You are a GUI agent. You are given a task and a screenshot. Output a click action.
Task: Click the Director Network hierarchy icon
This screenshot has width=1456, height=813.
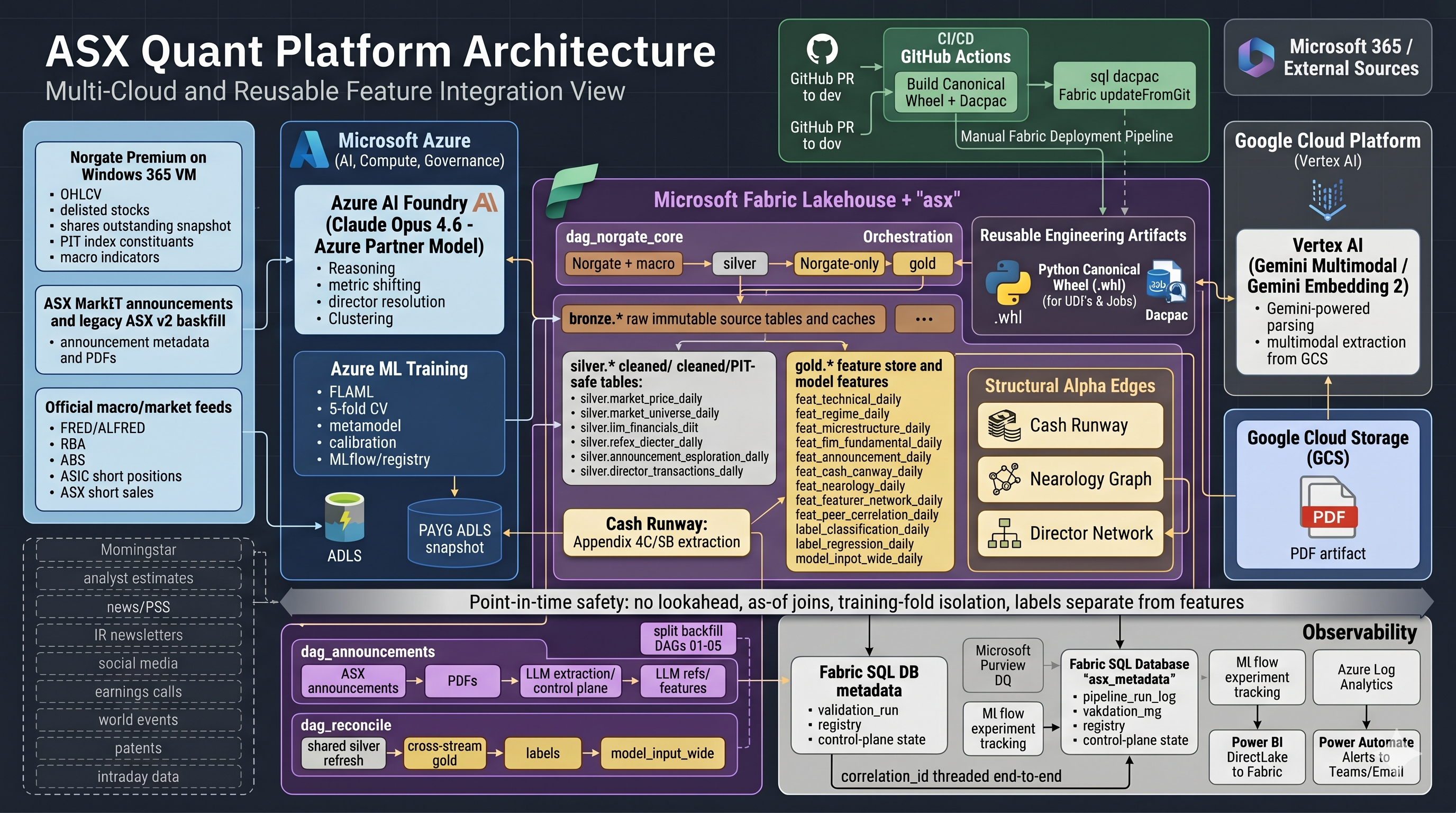pos(1004,533)
